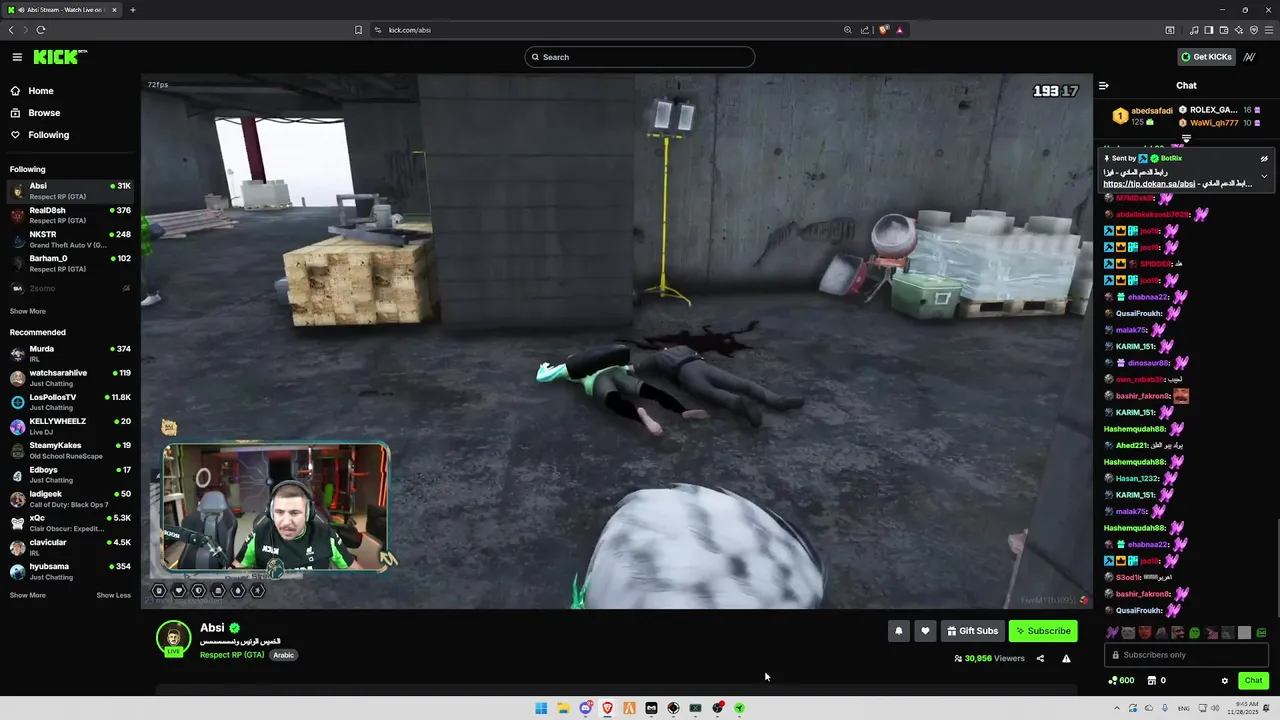
Task: Open the Absi streamer avatar
Action: tap(173, 637)
